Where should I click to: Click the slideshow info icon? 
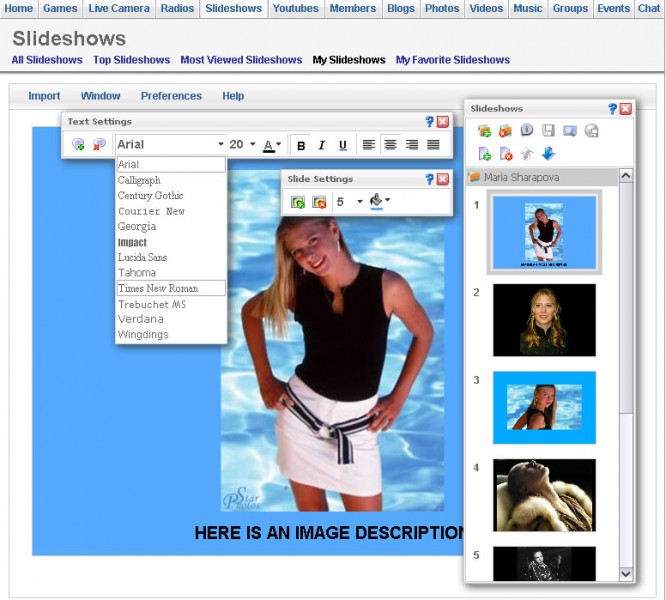point(527,130)
